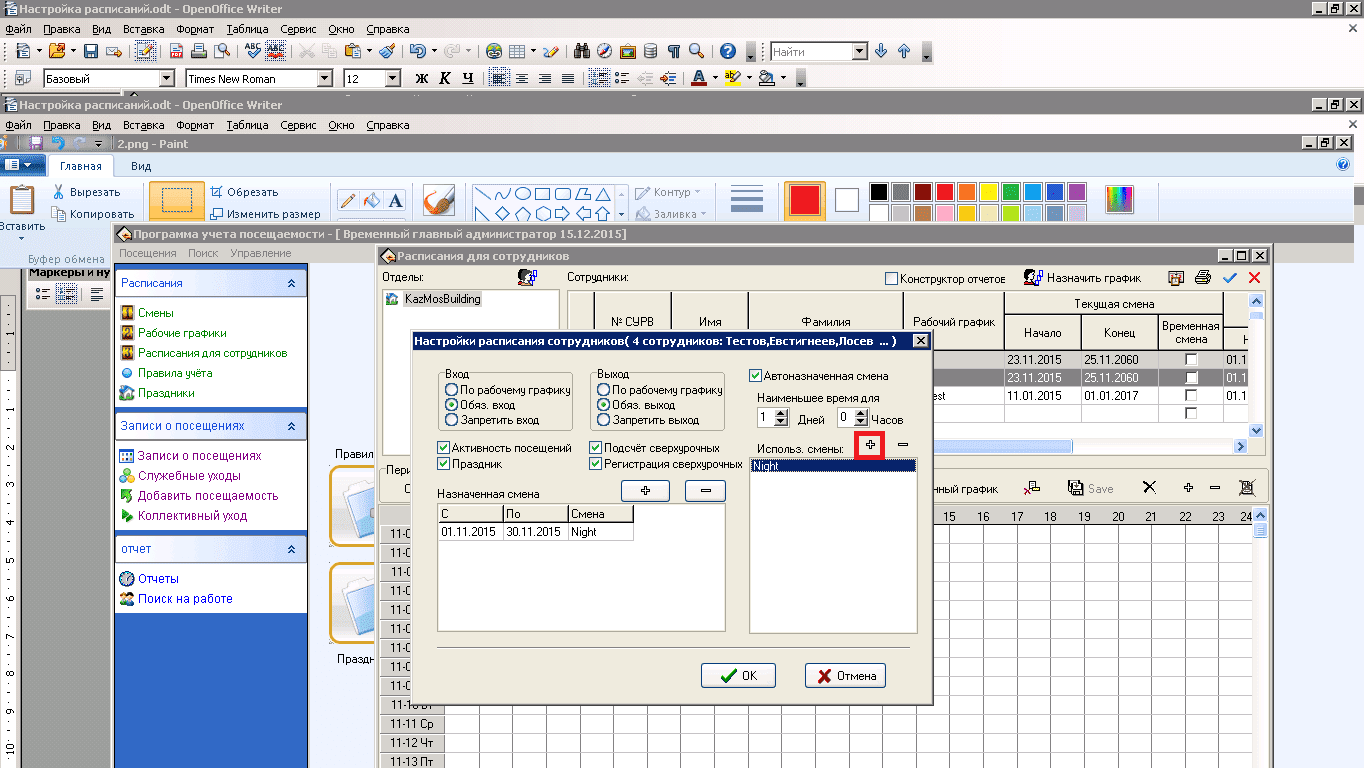The image size is (1364, 768).
Task: Click the bold Ж formatting icon
Action: (421, 78)
